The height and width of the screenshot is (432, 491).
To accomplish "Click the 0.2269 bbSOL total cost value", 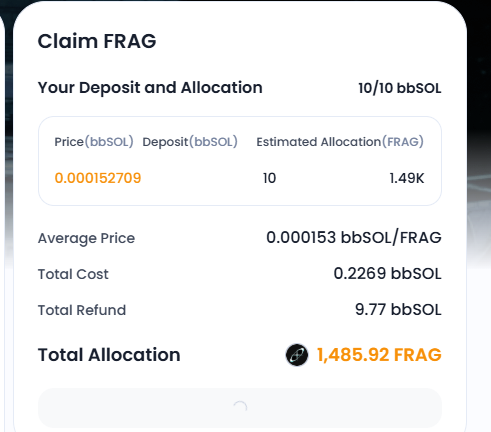I will point(387,274).
